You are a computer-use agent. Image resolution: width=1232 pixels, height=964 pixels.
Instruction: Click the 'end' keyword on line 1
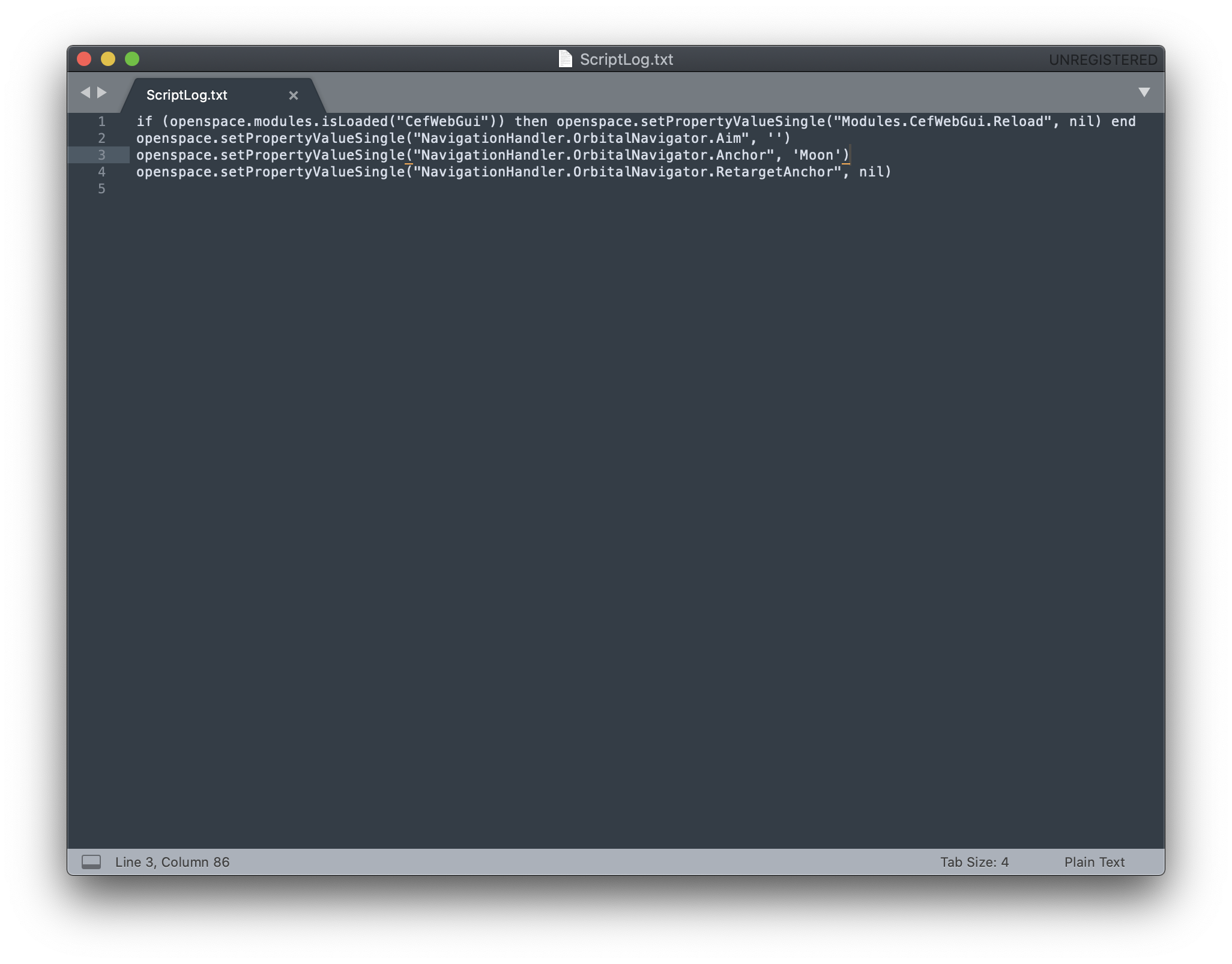point(1123,122)
